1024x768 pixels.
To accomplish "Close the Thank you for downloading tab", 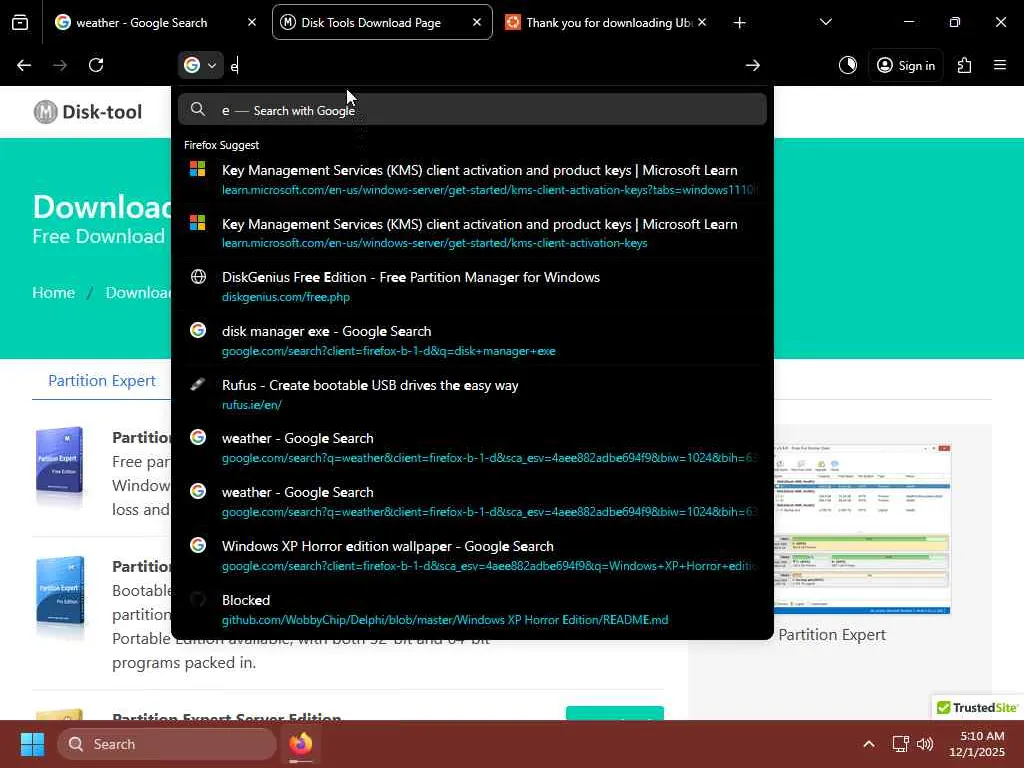I will 702,22.
